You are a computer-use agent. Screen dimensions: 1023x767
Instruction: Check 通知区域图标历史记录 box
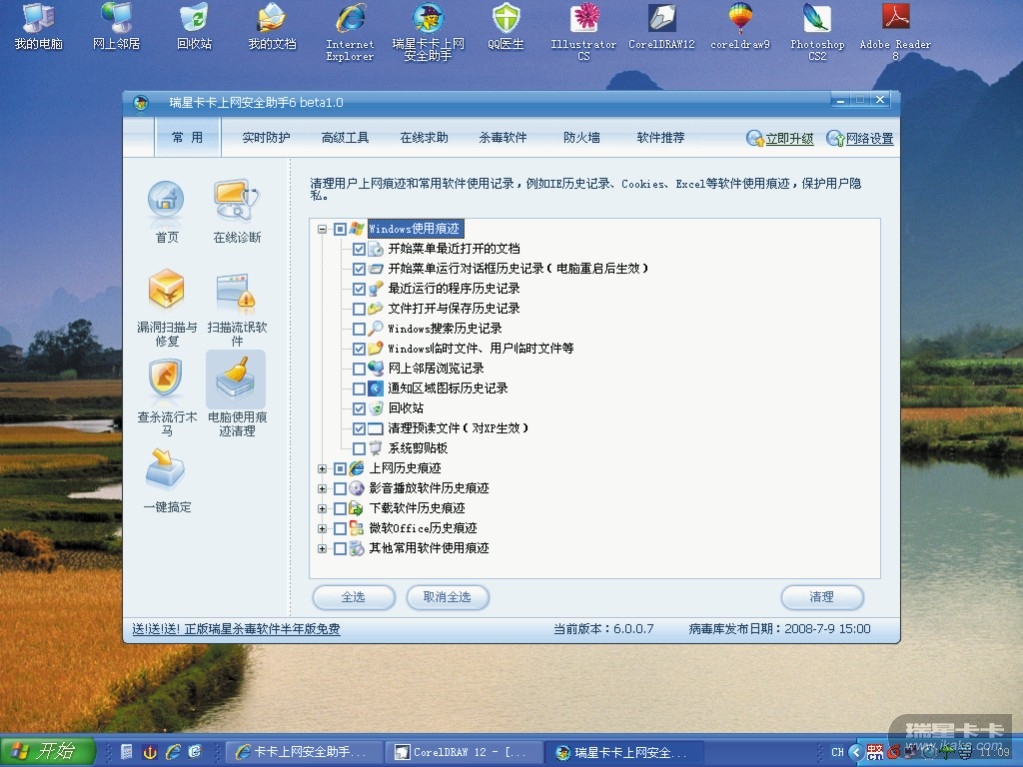[359, 389]
